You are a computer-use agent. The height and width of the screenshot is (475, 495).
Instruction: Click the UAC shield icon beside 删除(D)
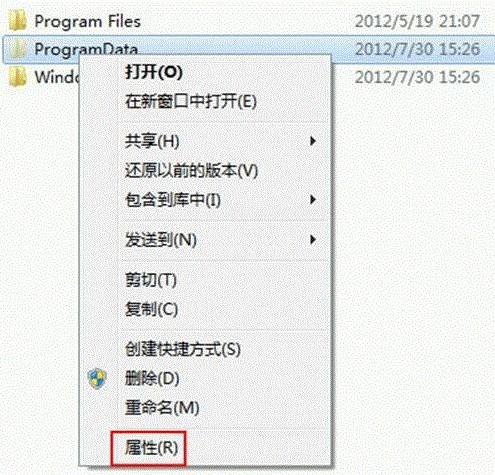point(97,379)
